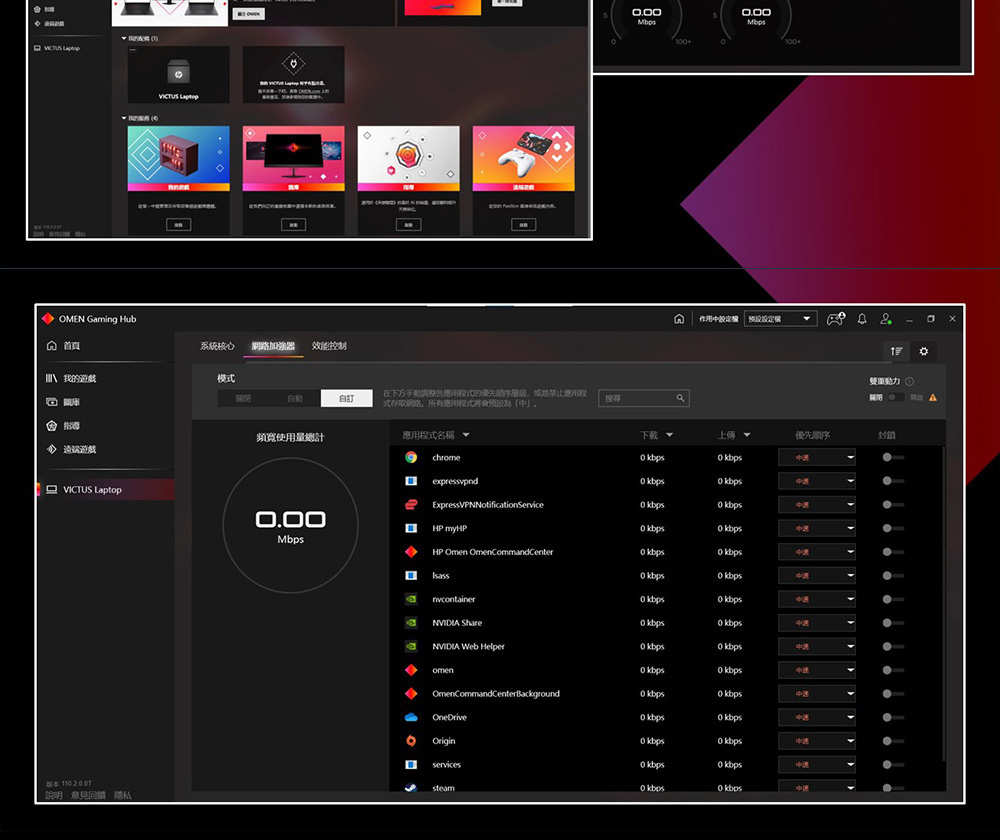
Task: Open priority dropdown for HP Omen OmenCommandCenter
Action: tap(817, 552)
